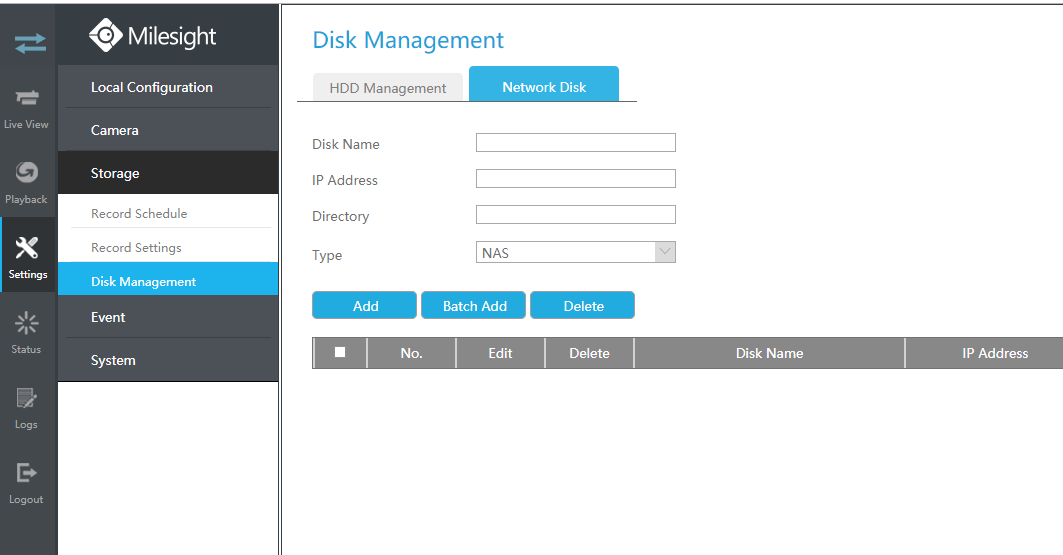Open the Type dropdown showing NAS
1063x555 pixels.
tap(575, 253)
